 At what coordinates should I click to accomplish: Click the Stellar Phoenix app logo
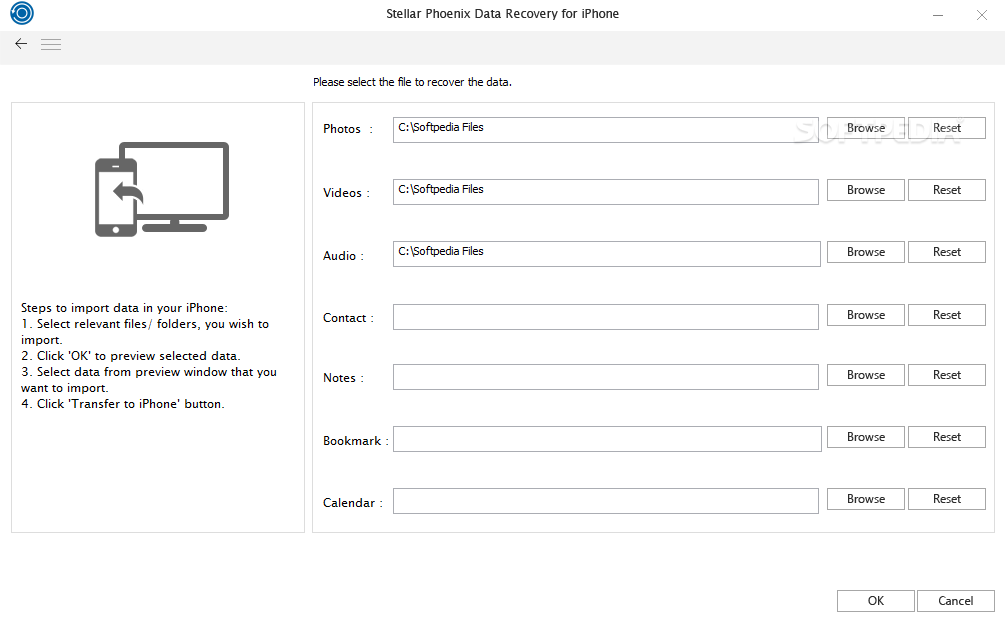(22, 13)
